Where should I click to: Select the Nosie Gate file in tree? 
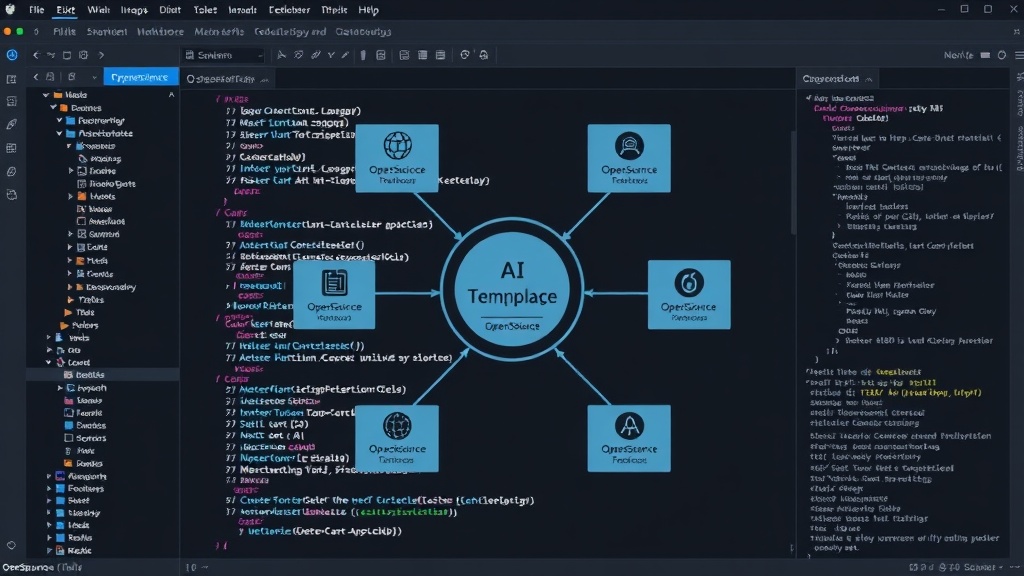(x=106, y=184)
